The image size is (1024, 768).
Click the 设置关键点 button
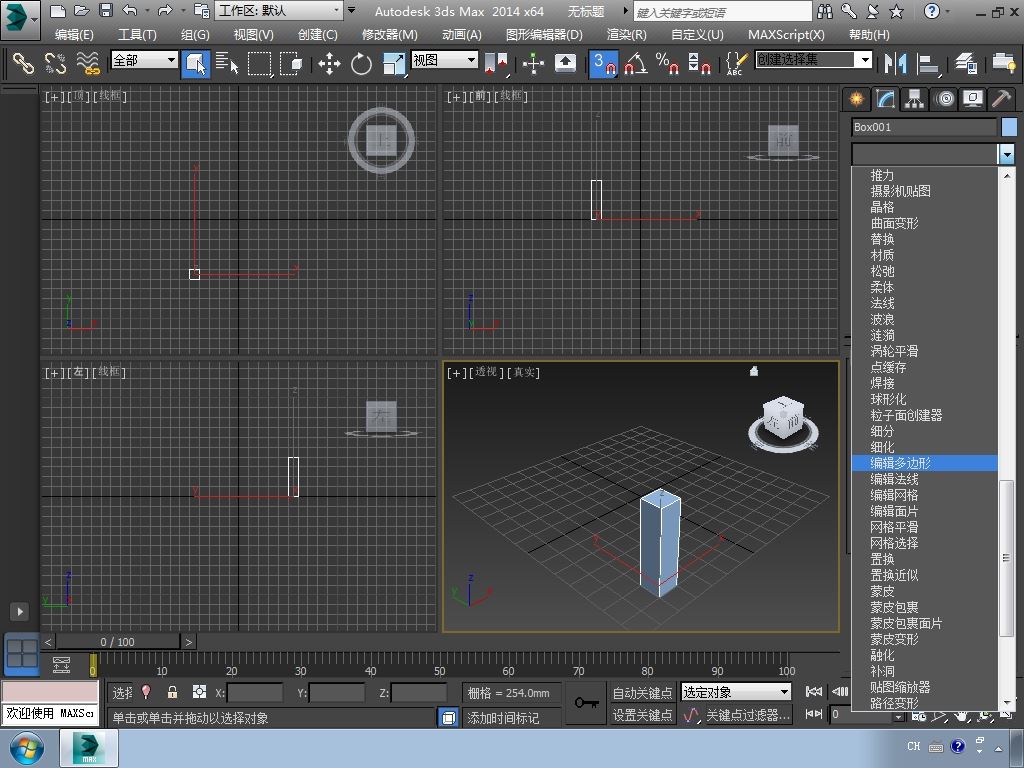[x=642, y=715]
